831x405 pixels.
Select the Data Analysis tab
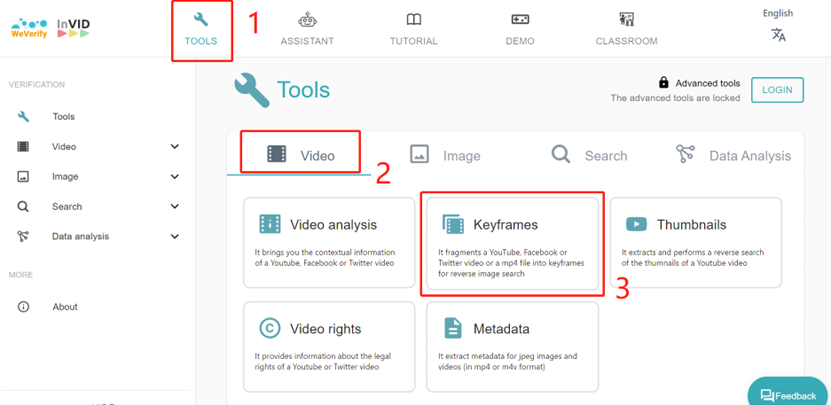click(x=733, y=155)
